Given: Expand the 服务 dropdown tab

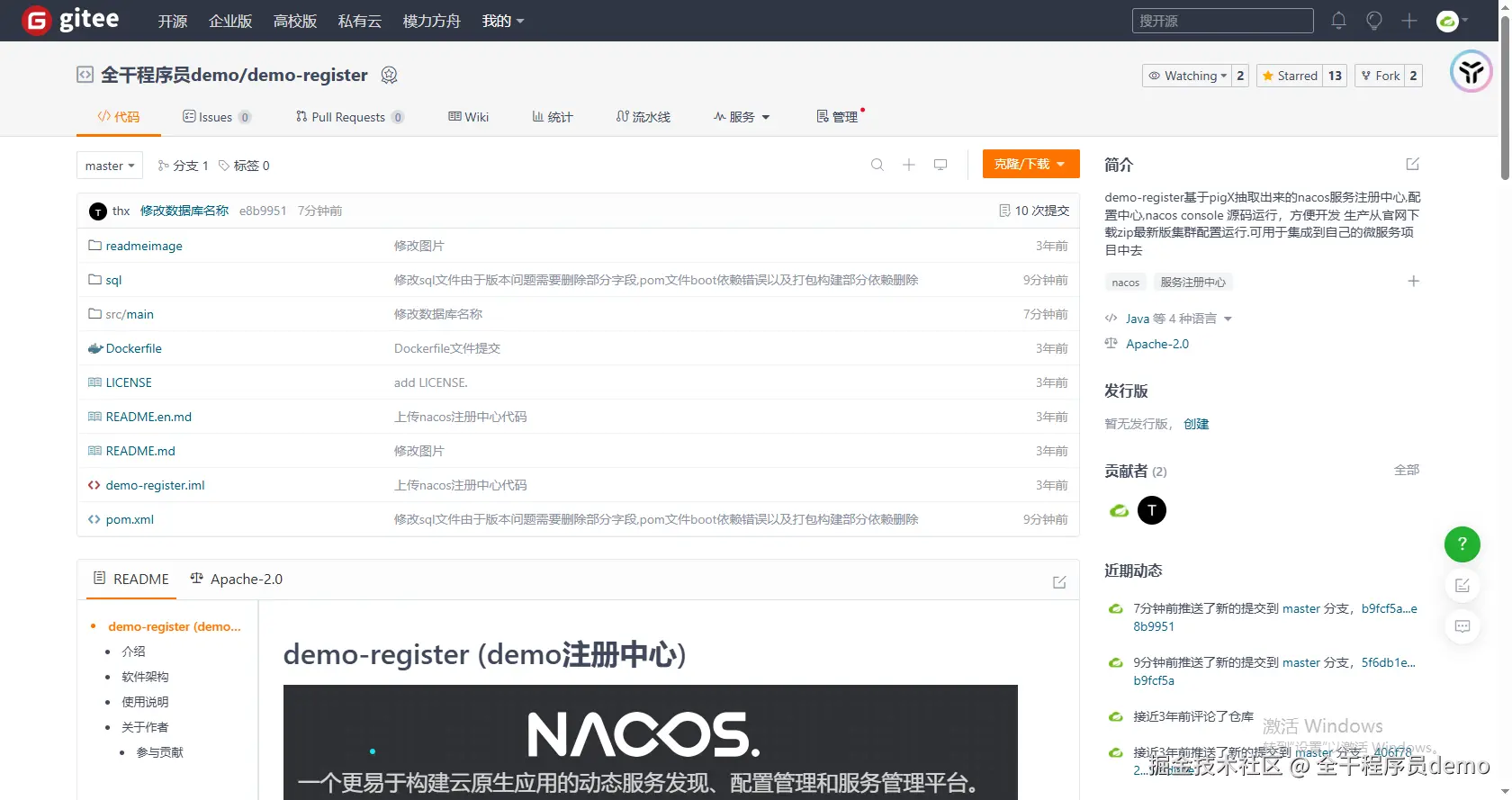Looking at the screenshot, I should 742,117.
